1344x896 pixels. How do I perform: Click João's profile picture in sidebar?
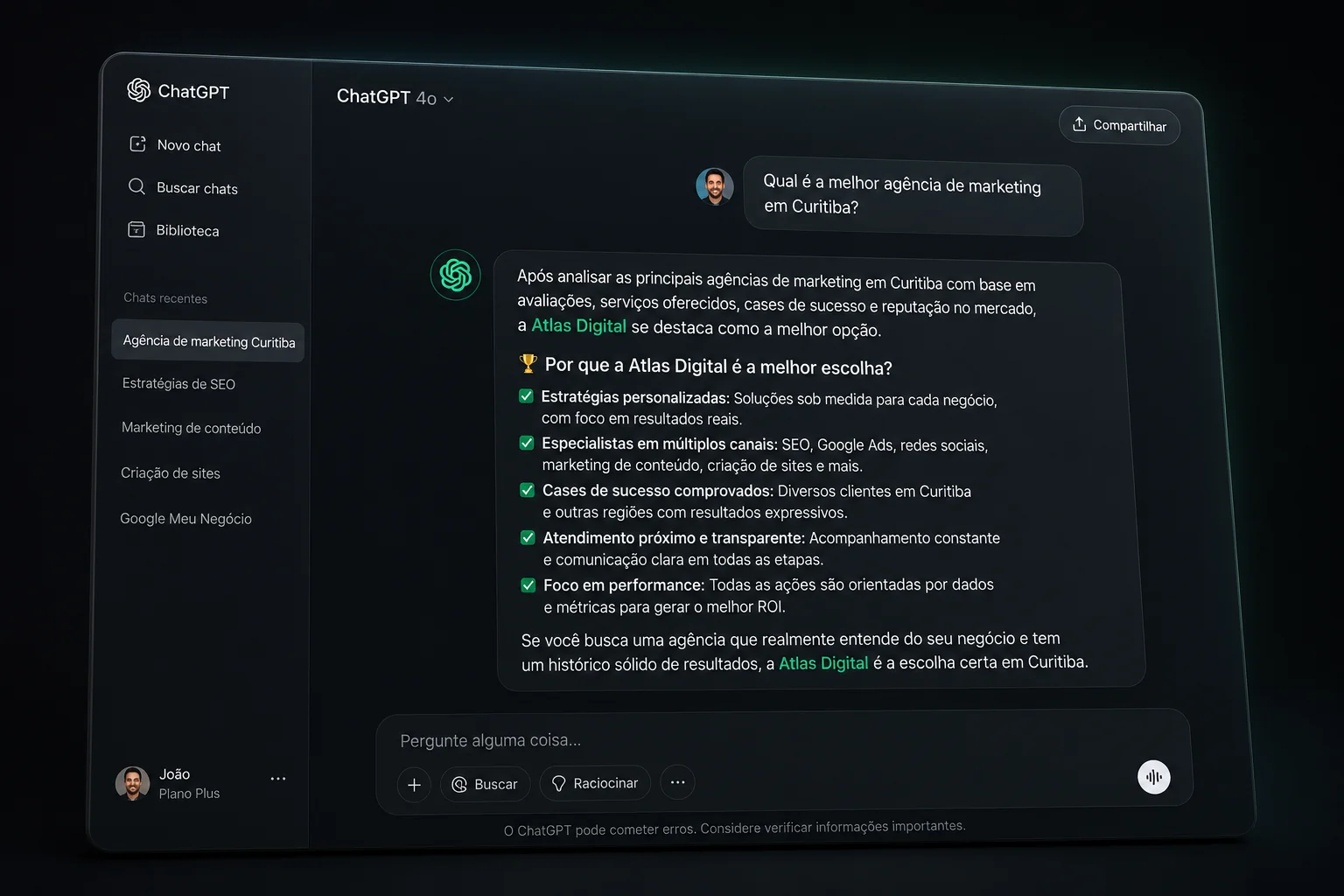click(x=132, y=784)
